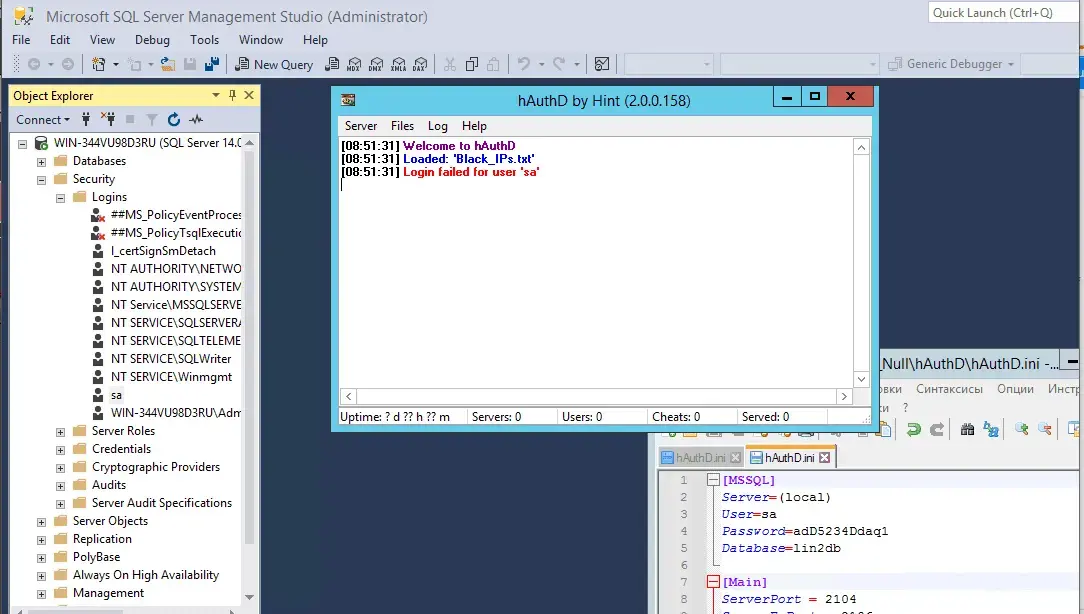Click the New Query toolbar button
Image resolution: width=1084 pixels, height=614 pixels.
click(x=274, y=64)
